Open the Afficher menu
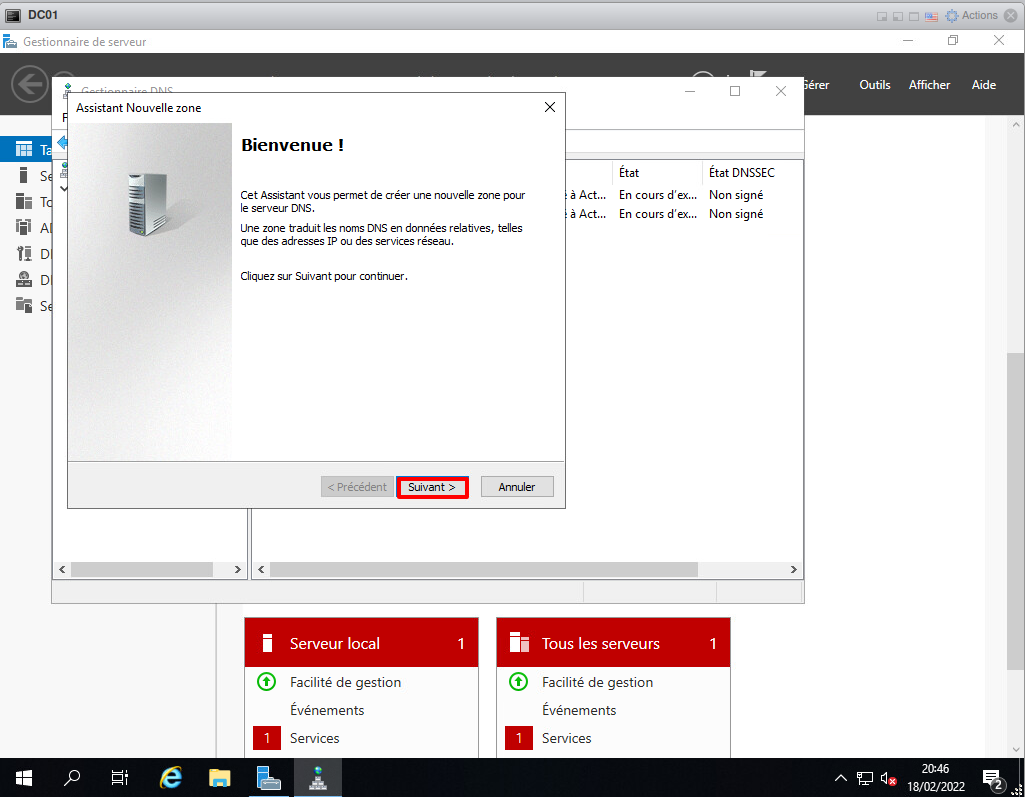The width and height of the screenshot is (1025, 797). click(929, 85)
